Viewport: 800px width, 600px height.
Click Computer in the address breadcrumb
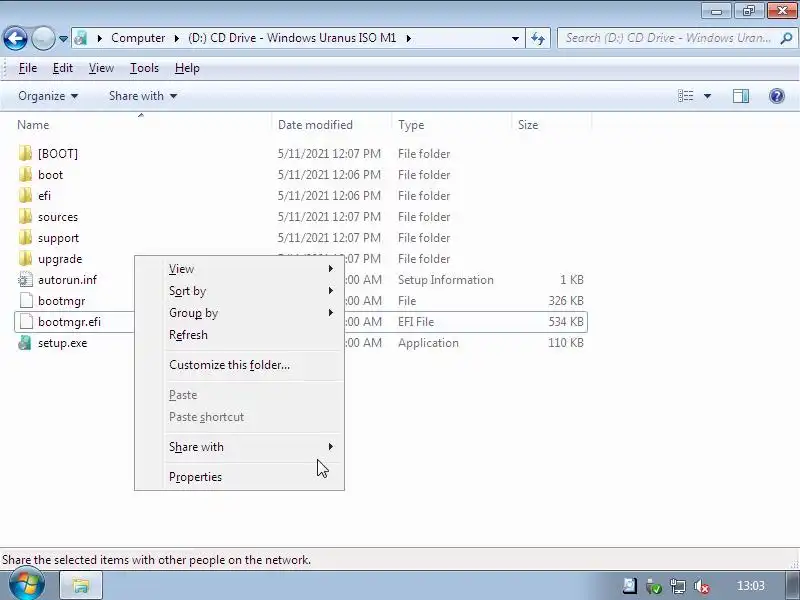(138, 38)
